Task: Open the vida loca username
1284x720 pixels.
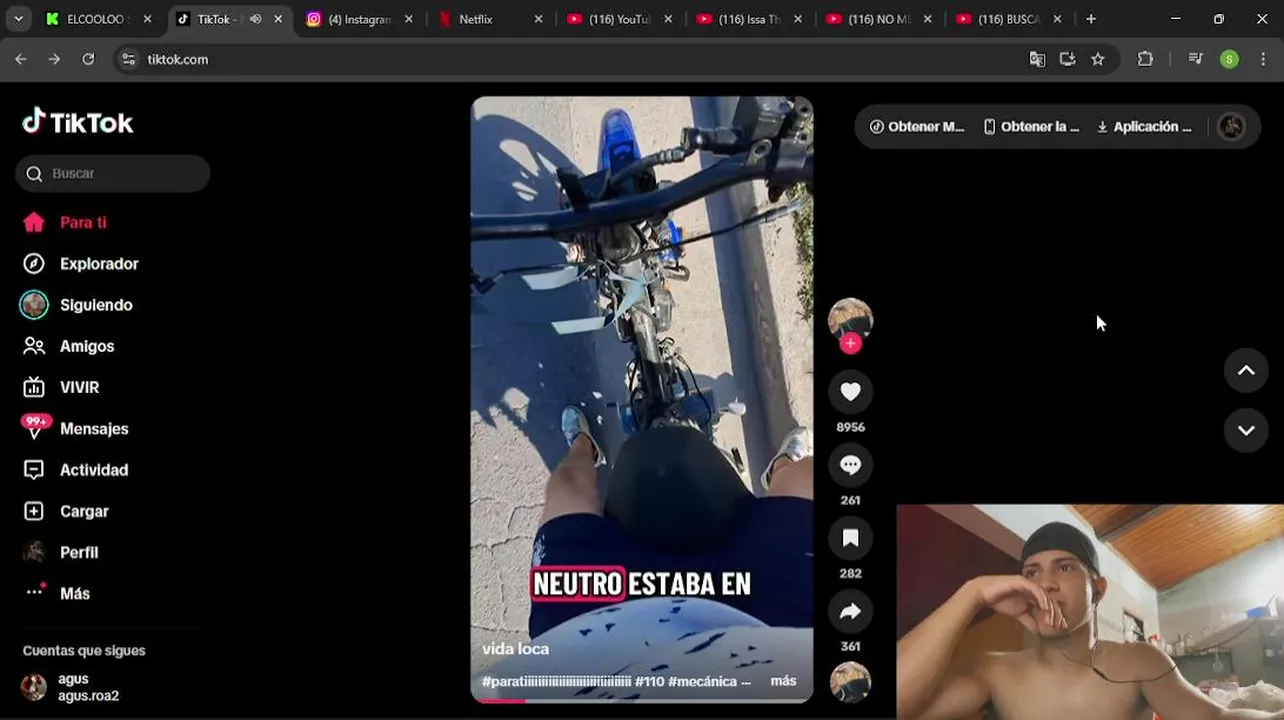Action: [x=515, y=649]
